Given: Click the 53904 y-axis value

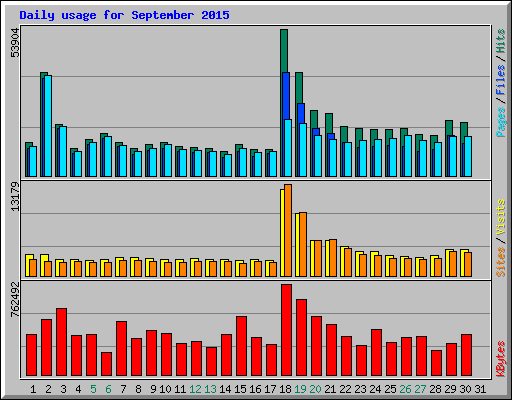Looking at the screenshot, I should pos(15,43).
